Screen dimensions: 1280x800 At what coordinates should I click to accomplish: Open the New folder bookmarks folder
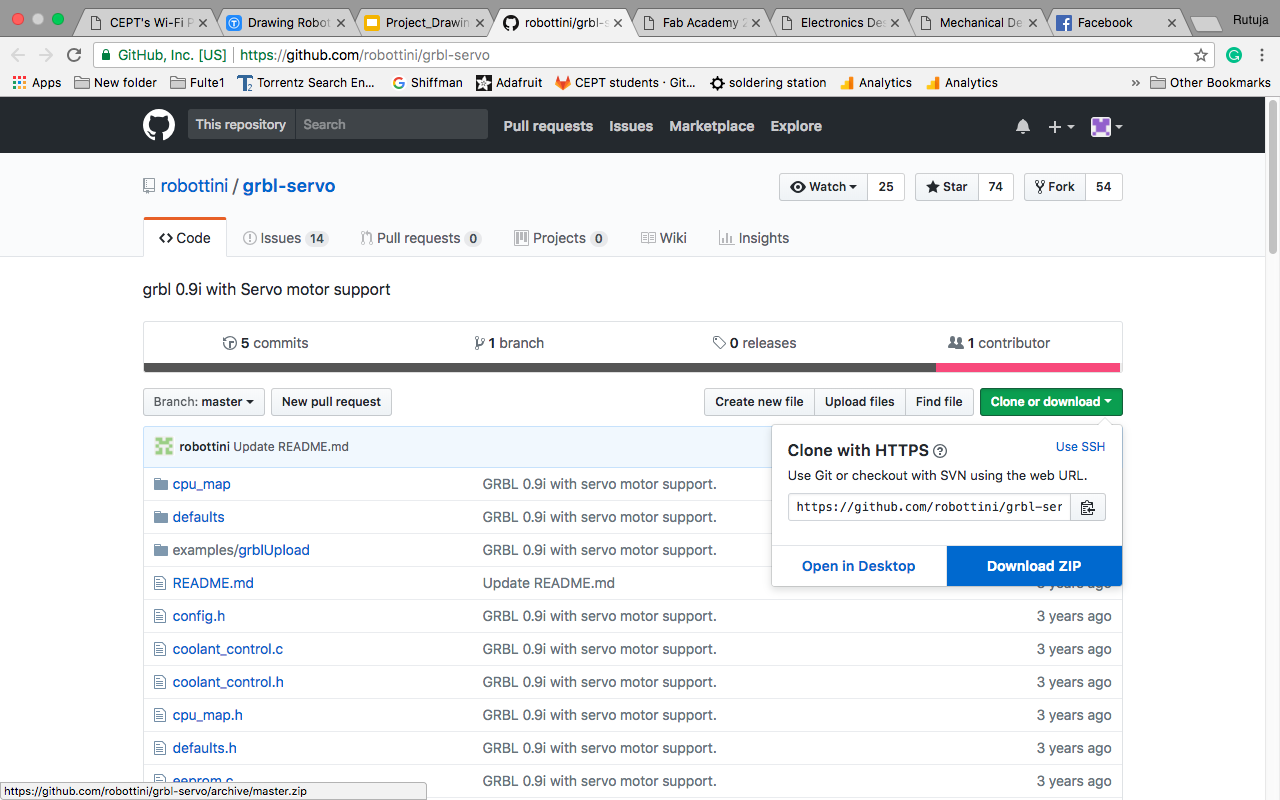click(x=115, y=83)
